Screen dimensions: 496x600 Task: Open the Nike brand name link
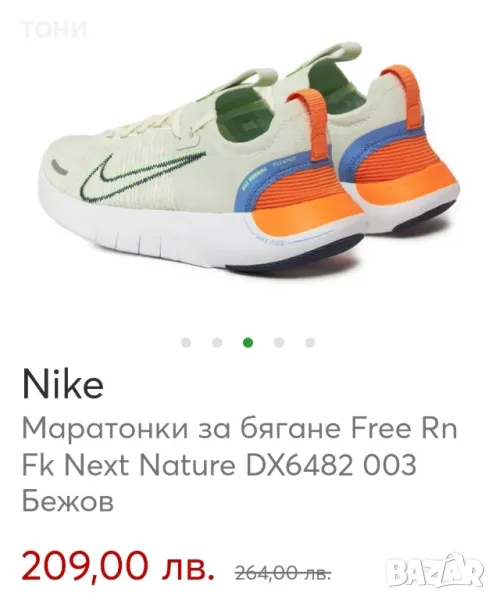coord(63,385)
